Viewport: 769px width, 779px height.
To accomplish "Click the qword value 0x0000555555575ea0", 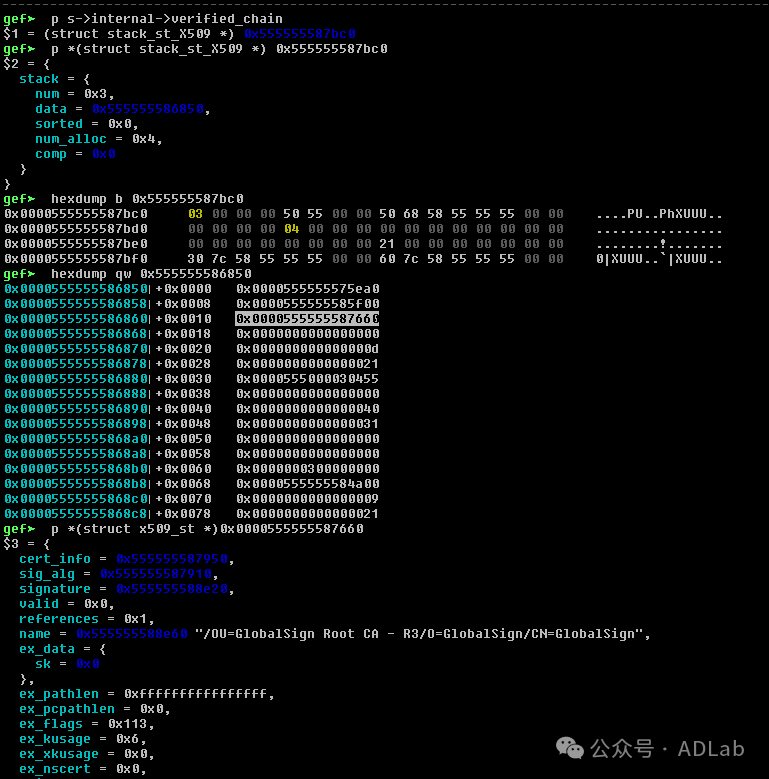I will point(307,289).
